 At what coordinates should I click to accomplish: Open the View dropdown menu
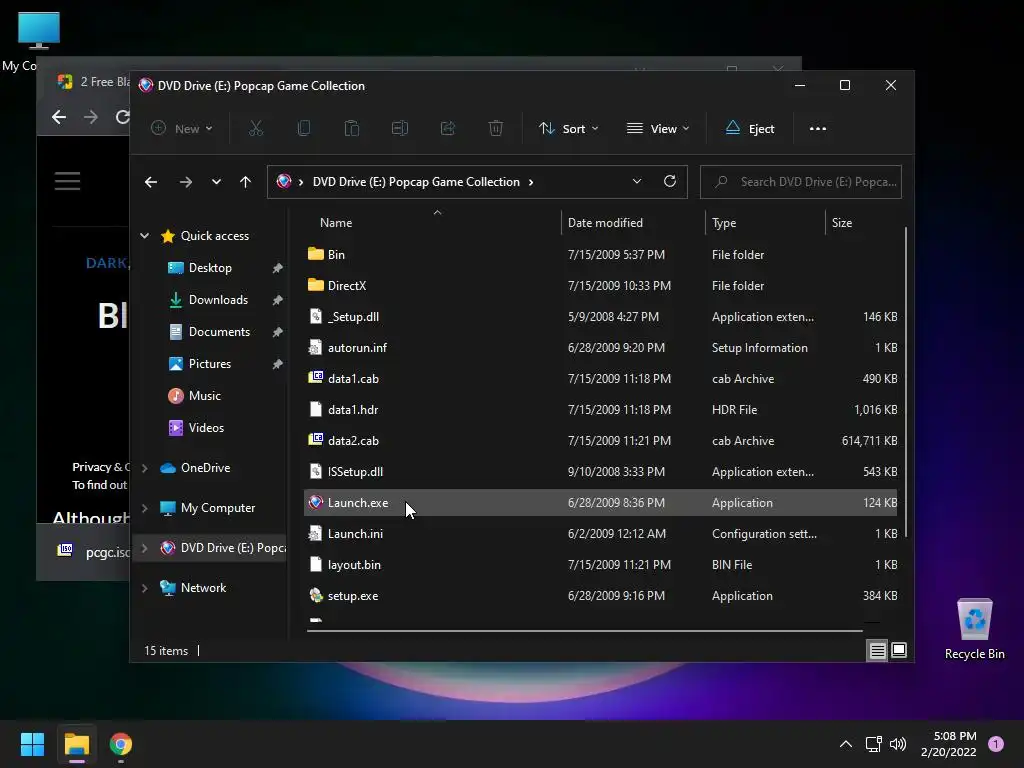coord(658,129)
